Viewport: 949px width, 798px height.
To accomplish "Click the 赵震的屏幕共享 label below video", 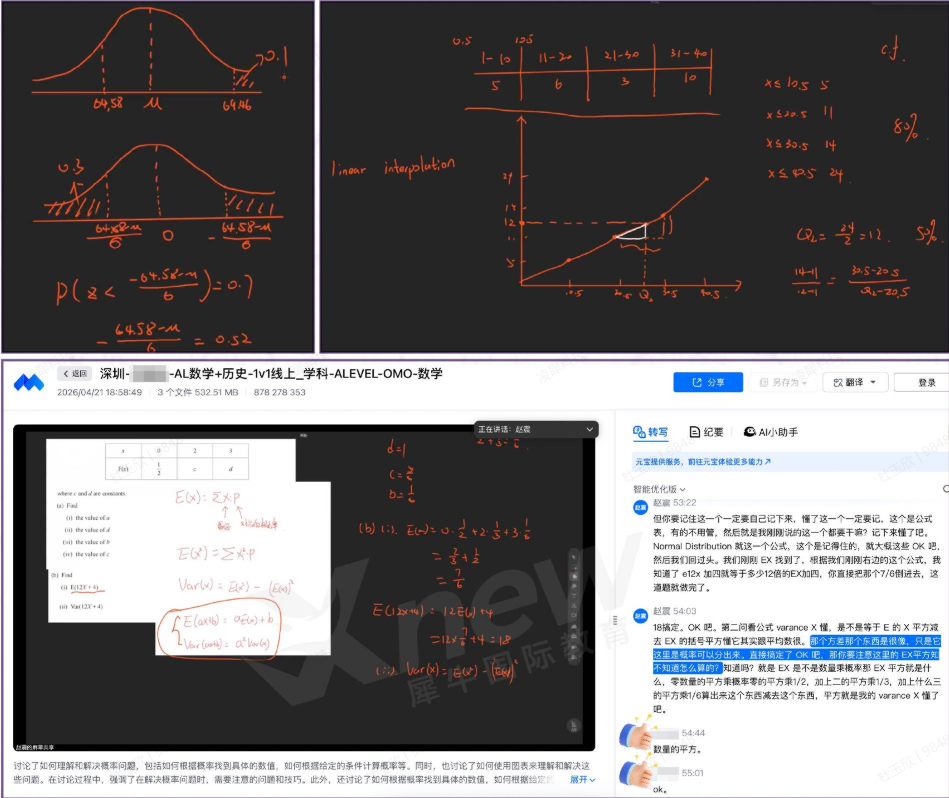I will pos(34,748).
